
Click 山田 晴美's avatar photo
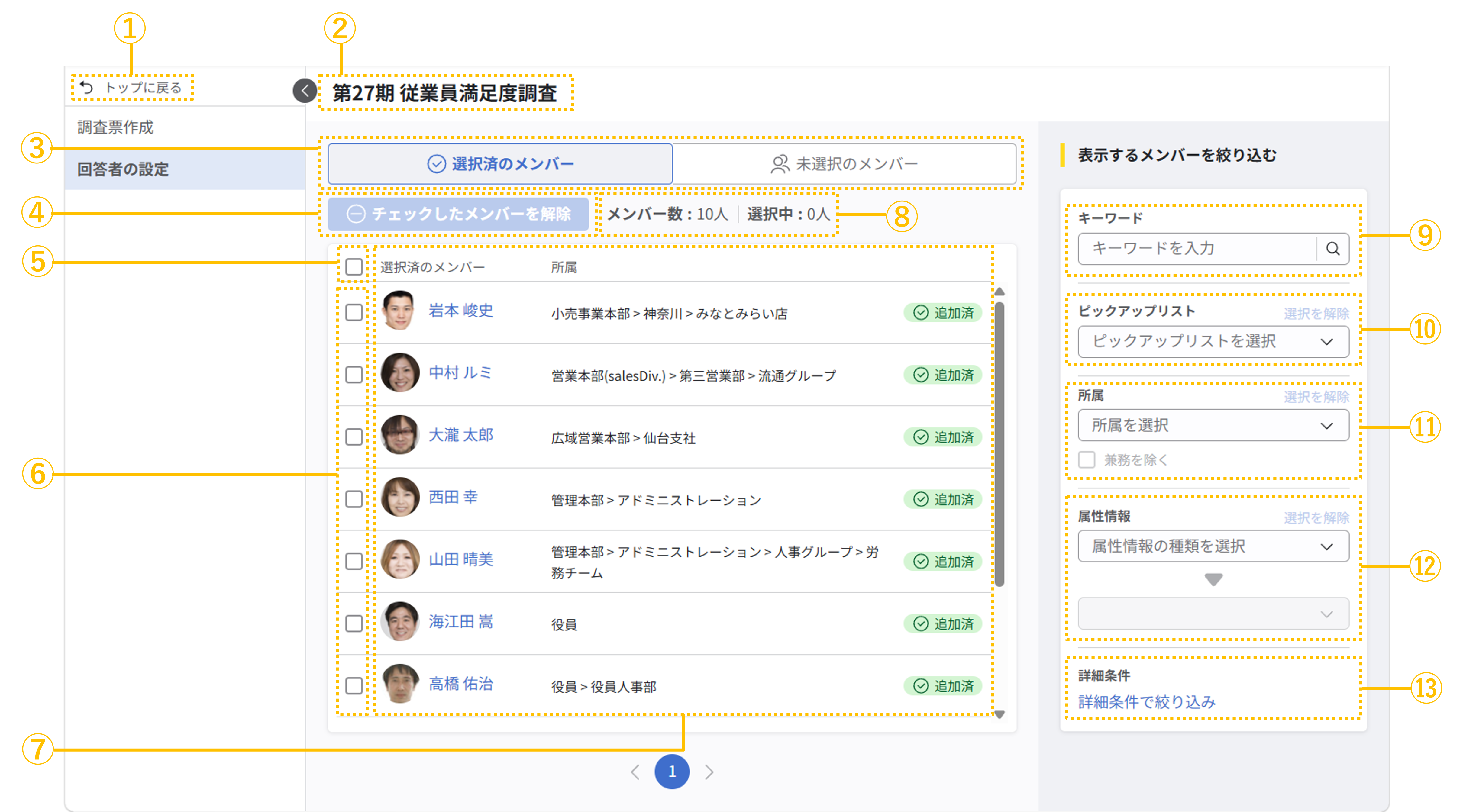[x=400, y=559]
